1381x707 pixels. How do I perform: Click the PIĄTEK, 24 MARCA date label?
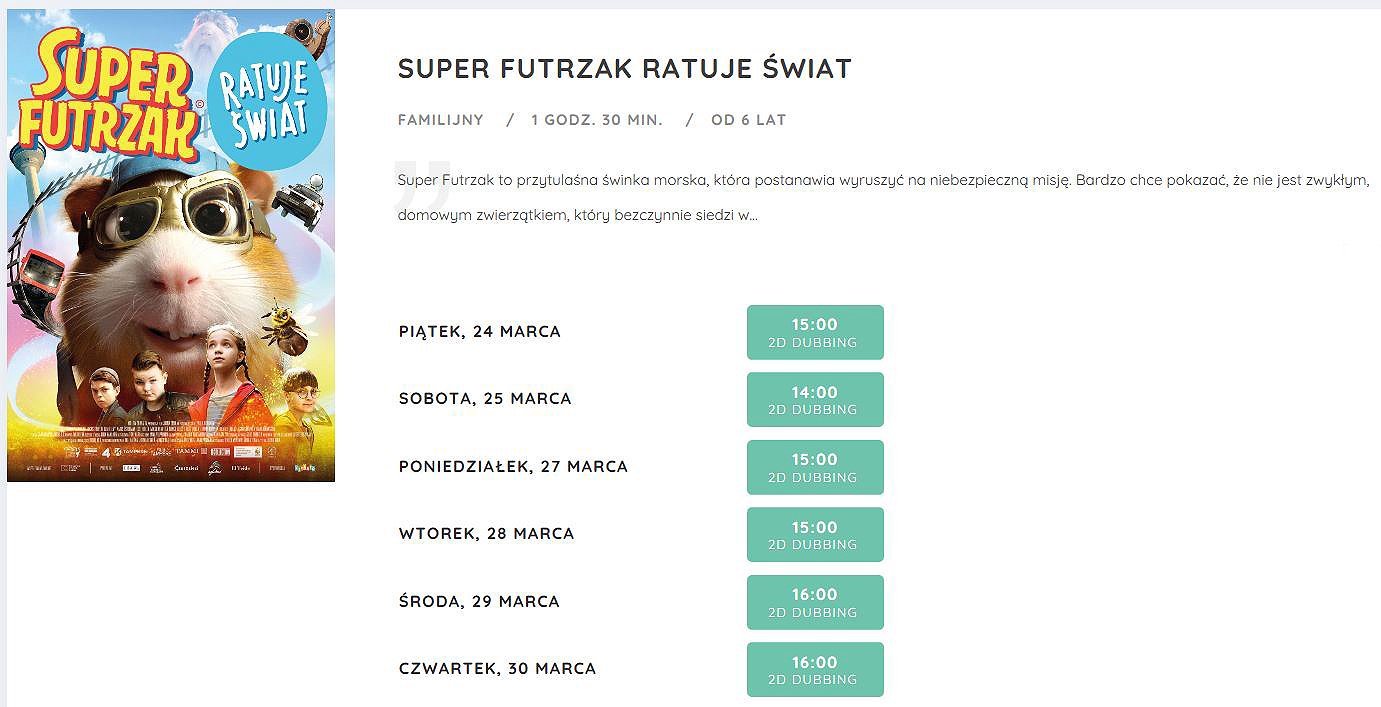480,332
